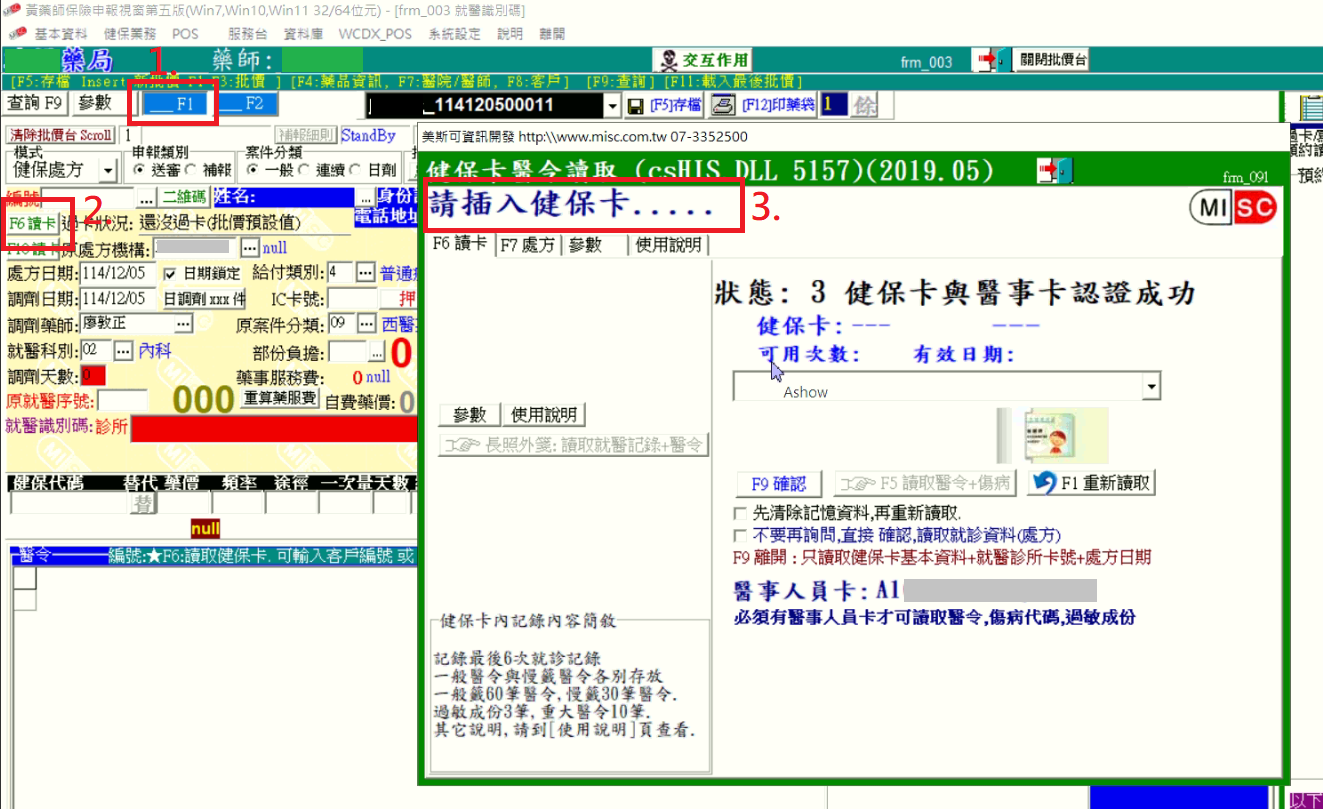Click the 關閉批價台 button
Image resolution: width=1323 pixels, height=809 pixels.
1052,60
